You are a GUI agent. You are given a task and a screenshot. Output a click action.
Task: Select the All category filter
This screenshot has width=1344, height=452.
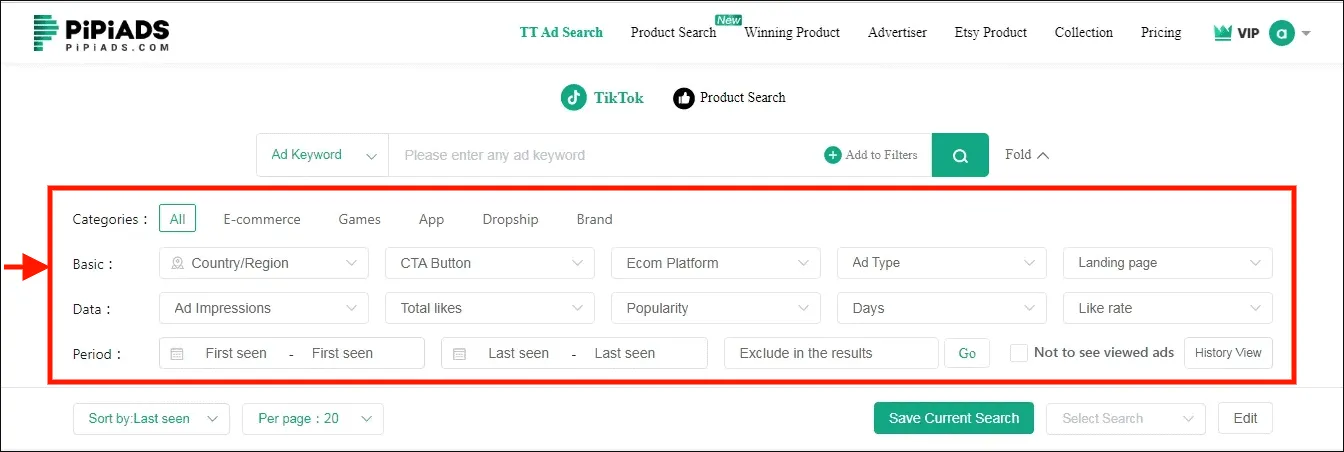(x=177, y=219)
